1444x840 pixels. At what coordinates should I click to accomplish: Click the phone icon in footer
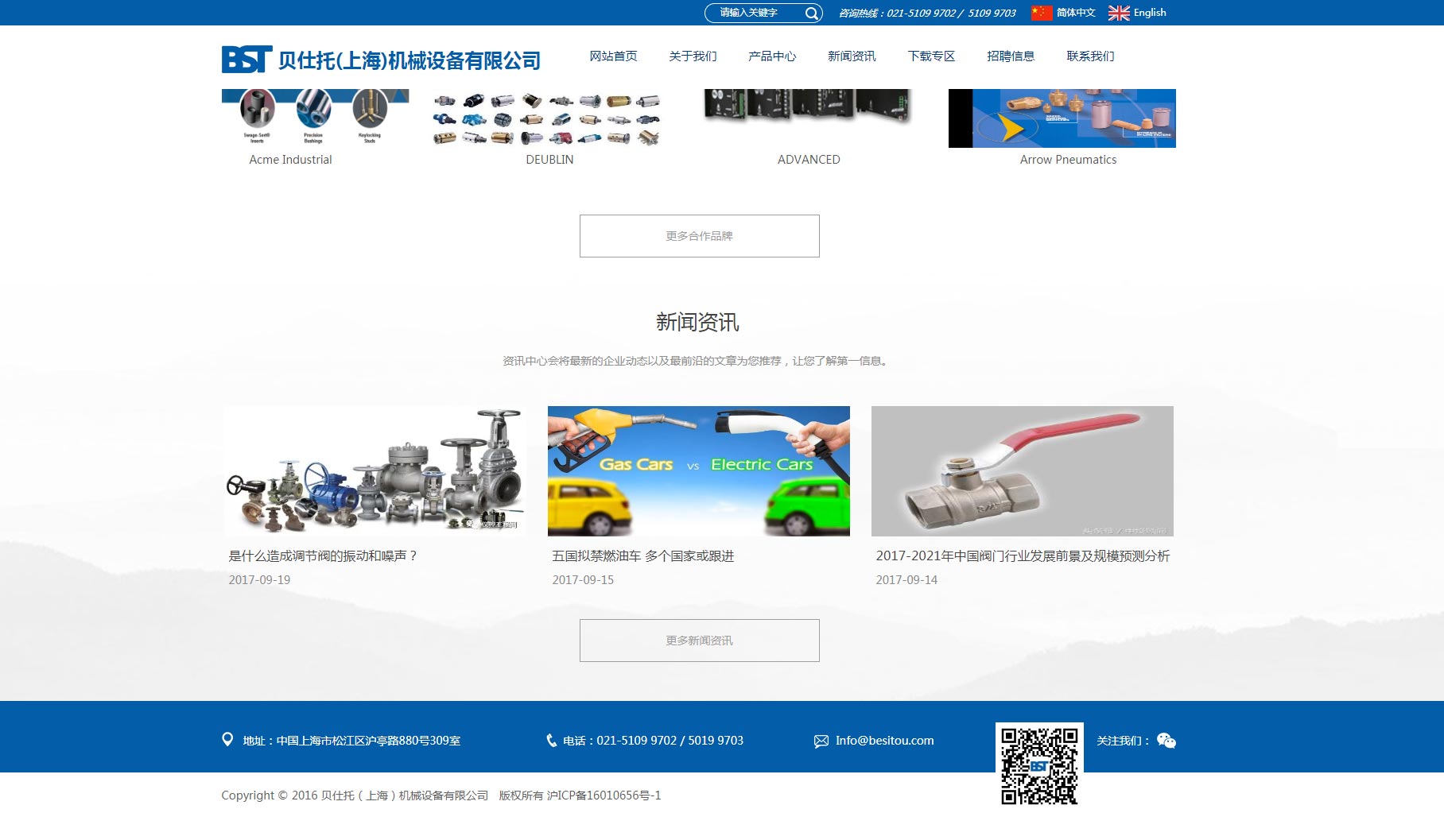(x=551, y=741)
